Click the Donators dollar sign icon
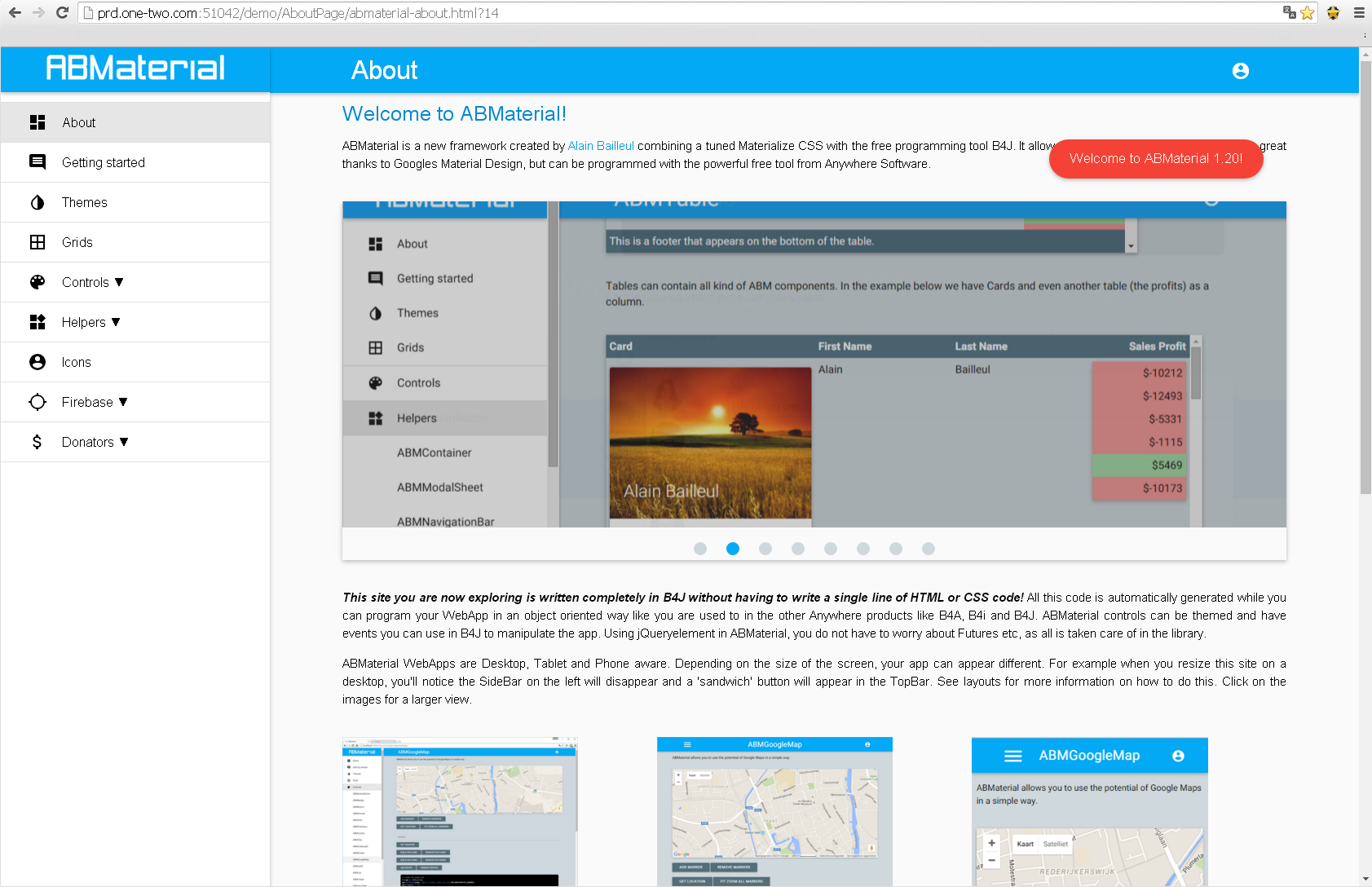 tap(37, 442)
